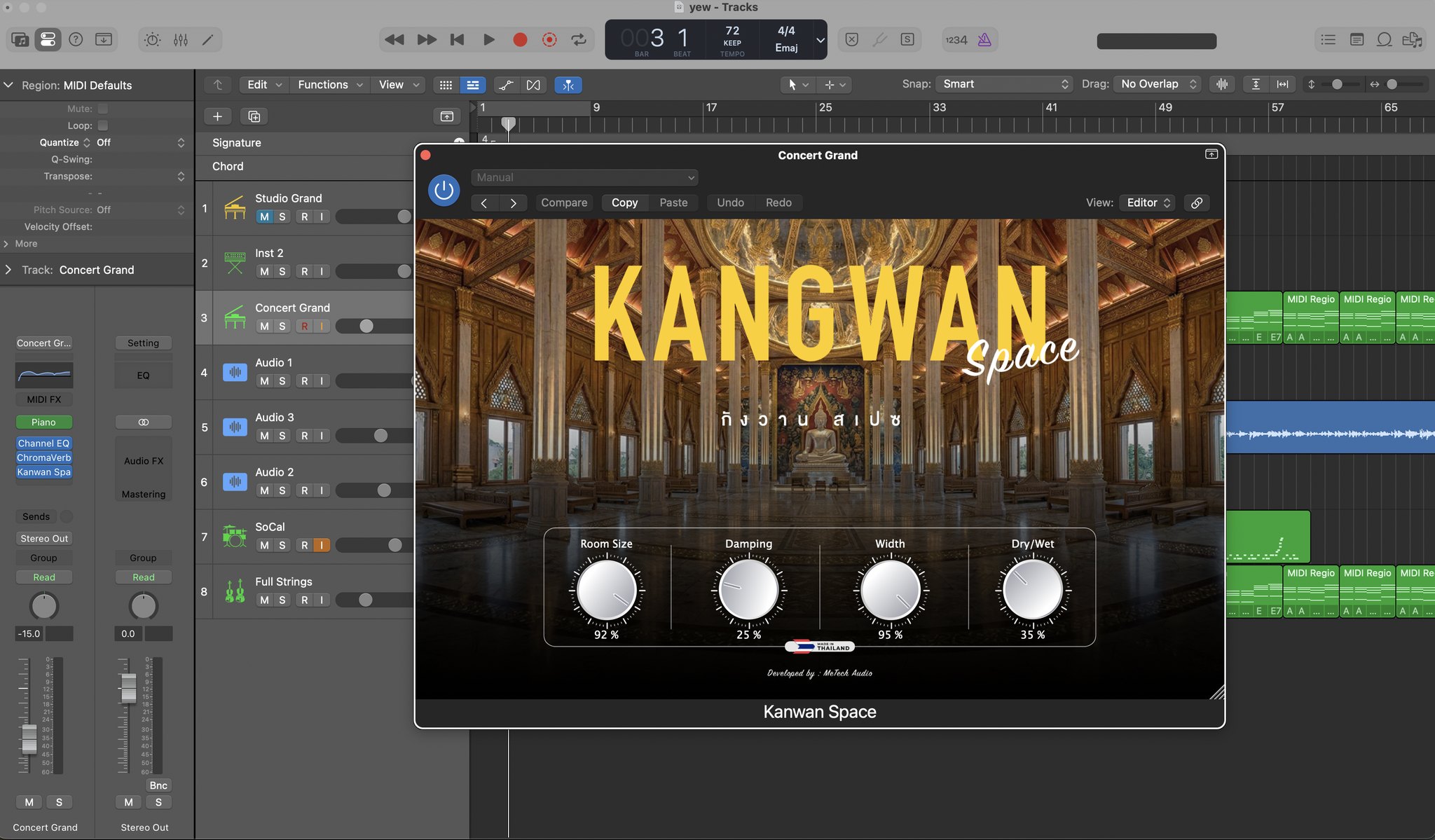Record-enable the Concert Grand track
Screen dimensions: 1435x840
click(304, 326)
